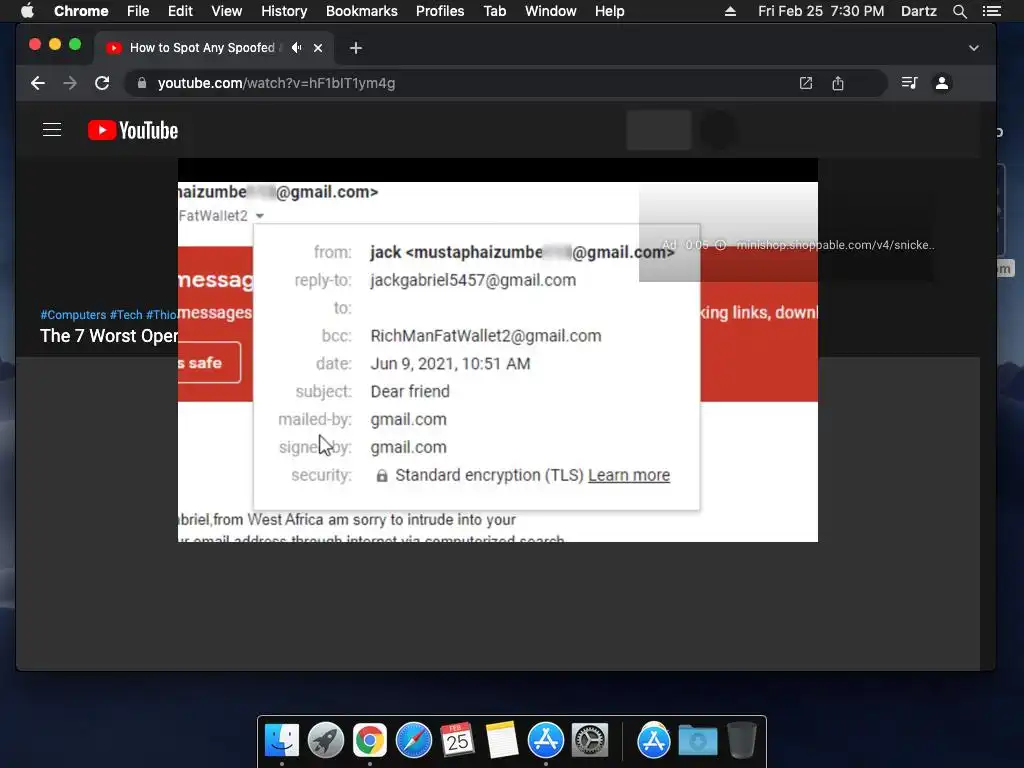This screenshot has width=1024, height=768.
Task: Open Safari from the dock
Action: [413, 741]
